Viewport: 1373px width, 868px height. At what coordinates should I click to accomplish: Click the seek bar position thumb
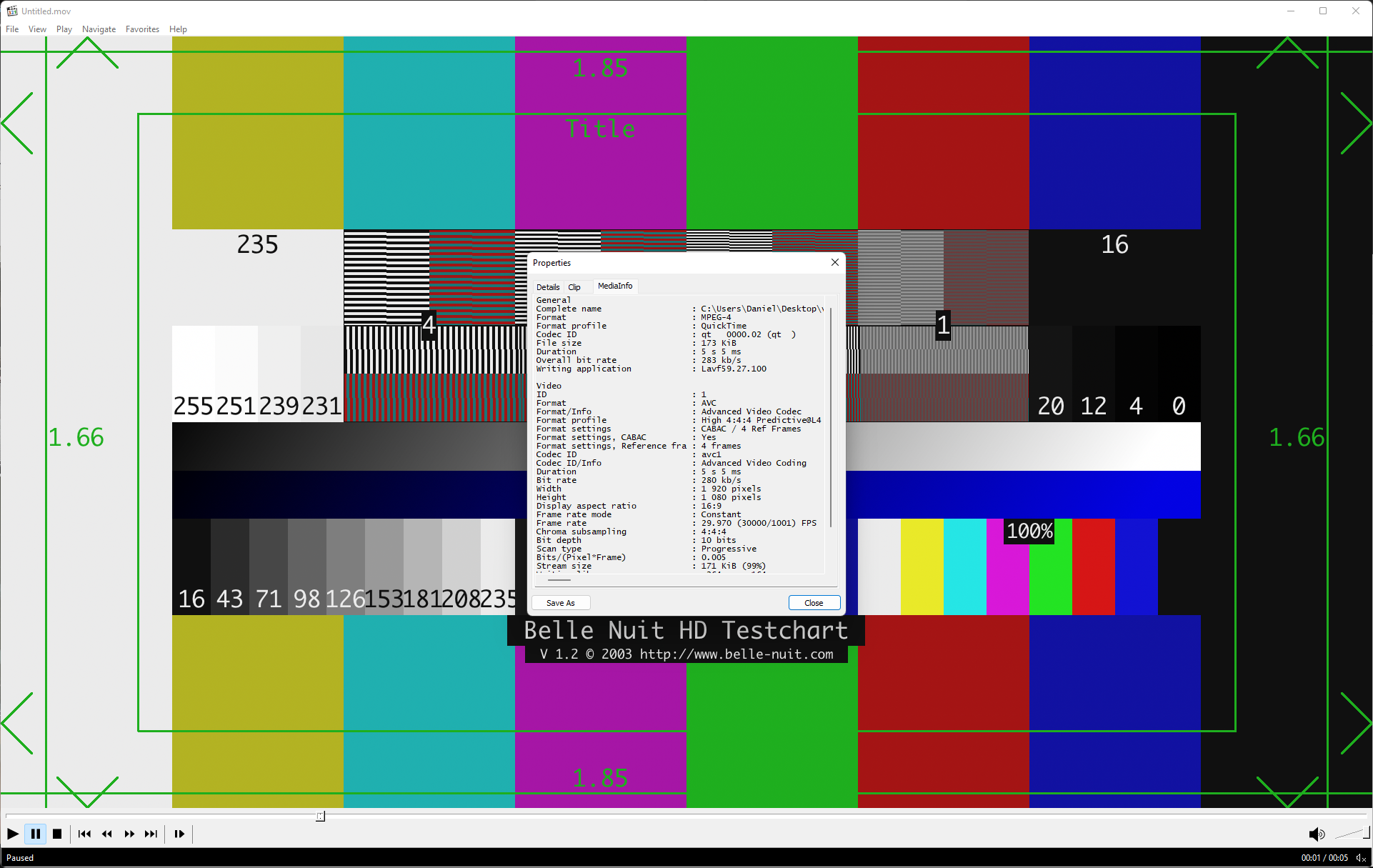320,816
